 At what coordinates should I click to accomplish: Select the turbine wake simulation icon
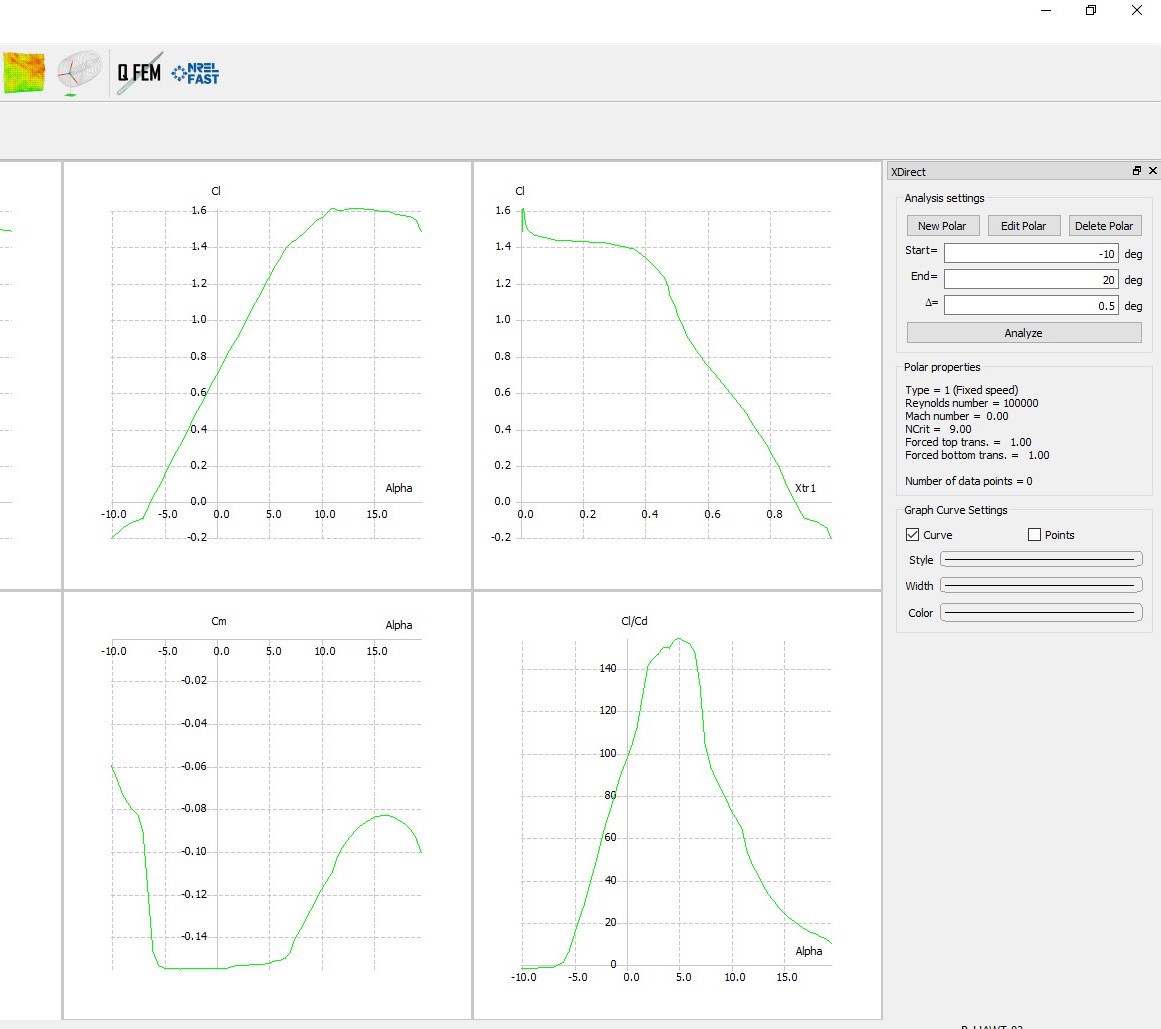[x=78, y=73]
